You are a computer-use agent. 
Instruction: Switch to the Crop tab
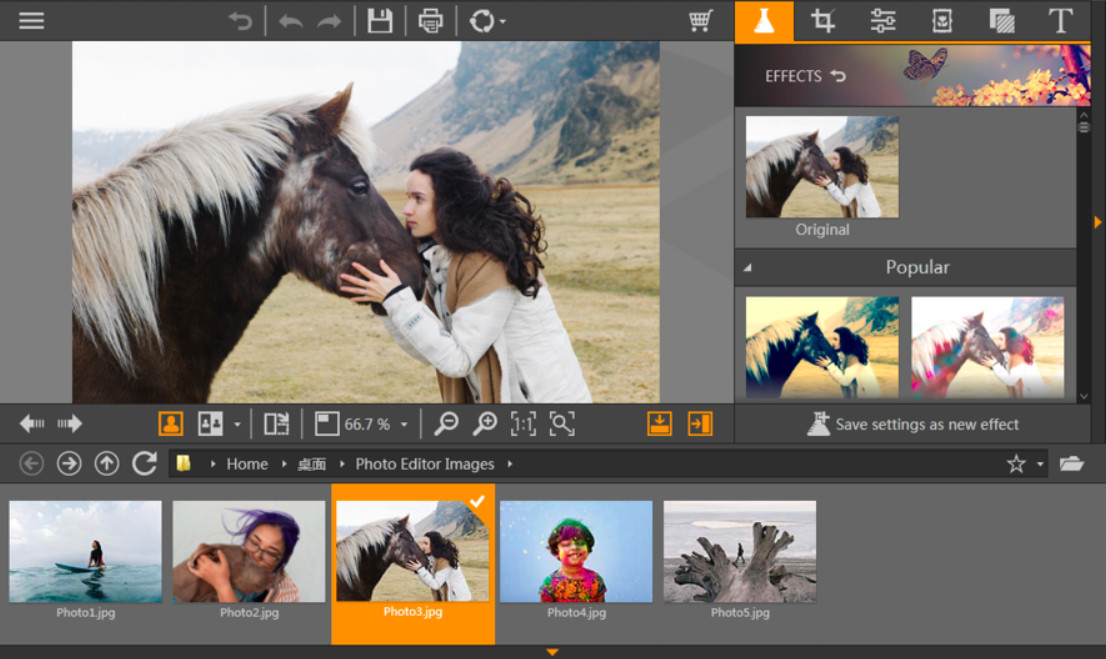tap(823, 21)
